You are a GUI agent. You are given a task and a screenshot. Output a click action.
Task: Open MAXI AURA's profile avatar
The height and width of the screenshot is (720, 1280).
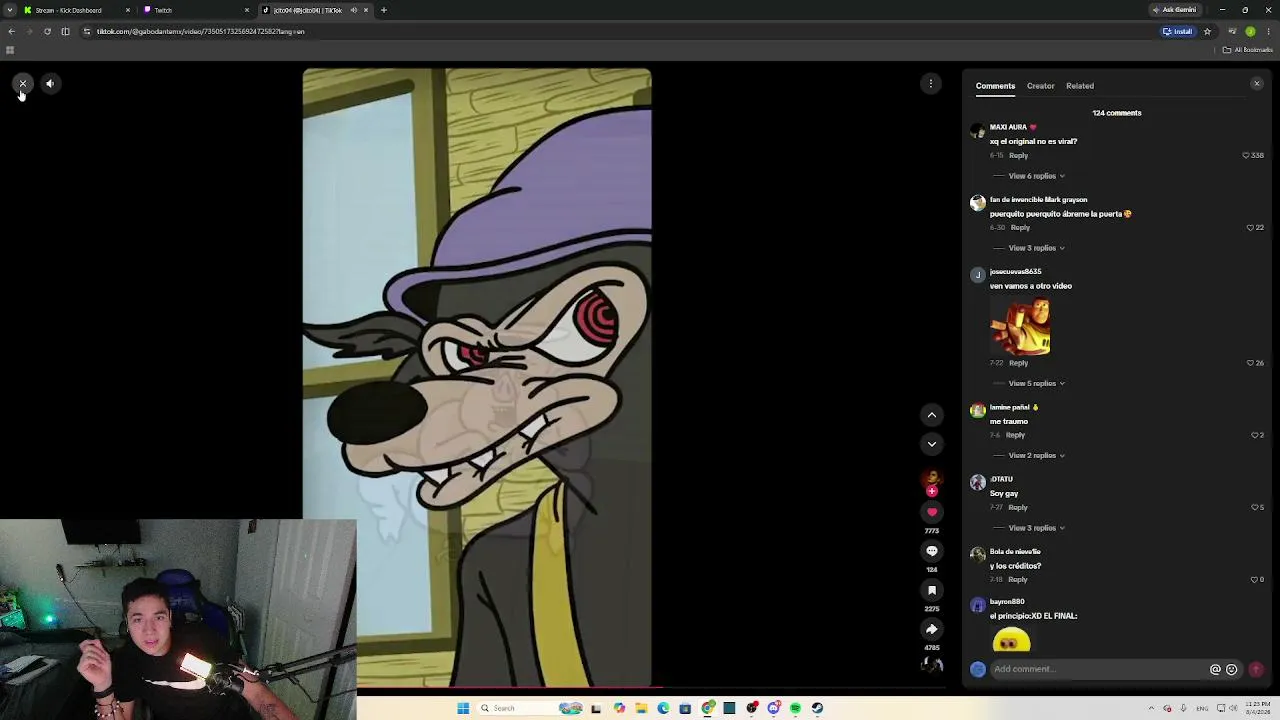978,131
